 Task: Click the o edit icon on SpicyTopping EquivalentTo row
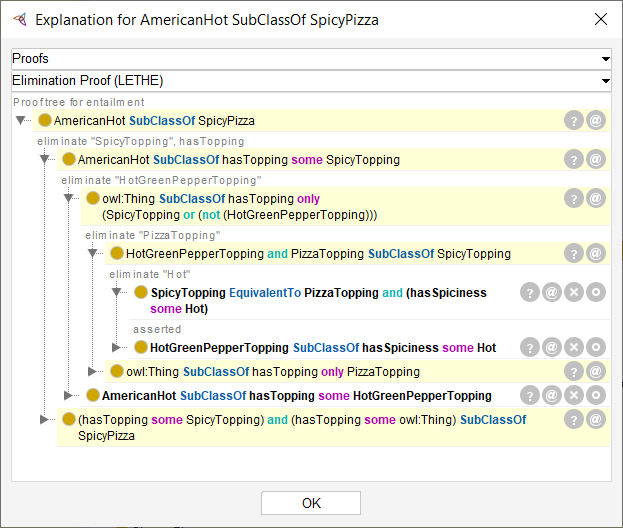596,292
